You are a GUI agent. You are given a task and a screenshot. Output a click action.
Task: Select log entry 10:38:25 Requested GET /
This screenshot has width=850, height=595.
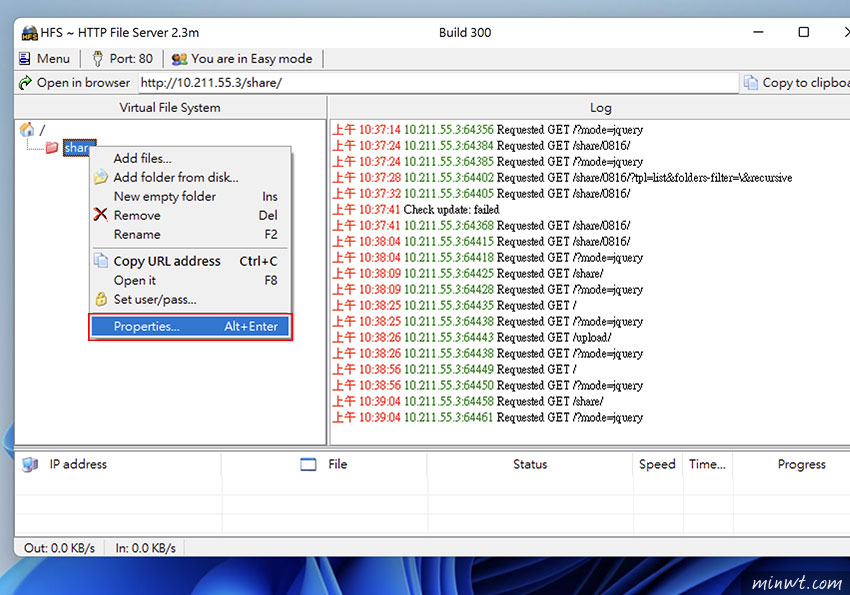454,306
